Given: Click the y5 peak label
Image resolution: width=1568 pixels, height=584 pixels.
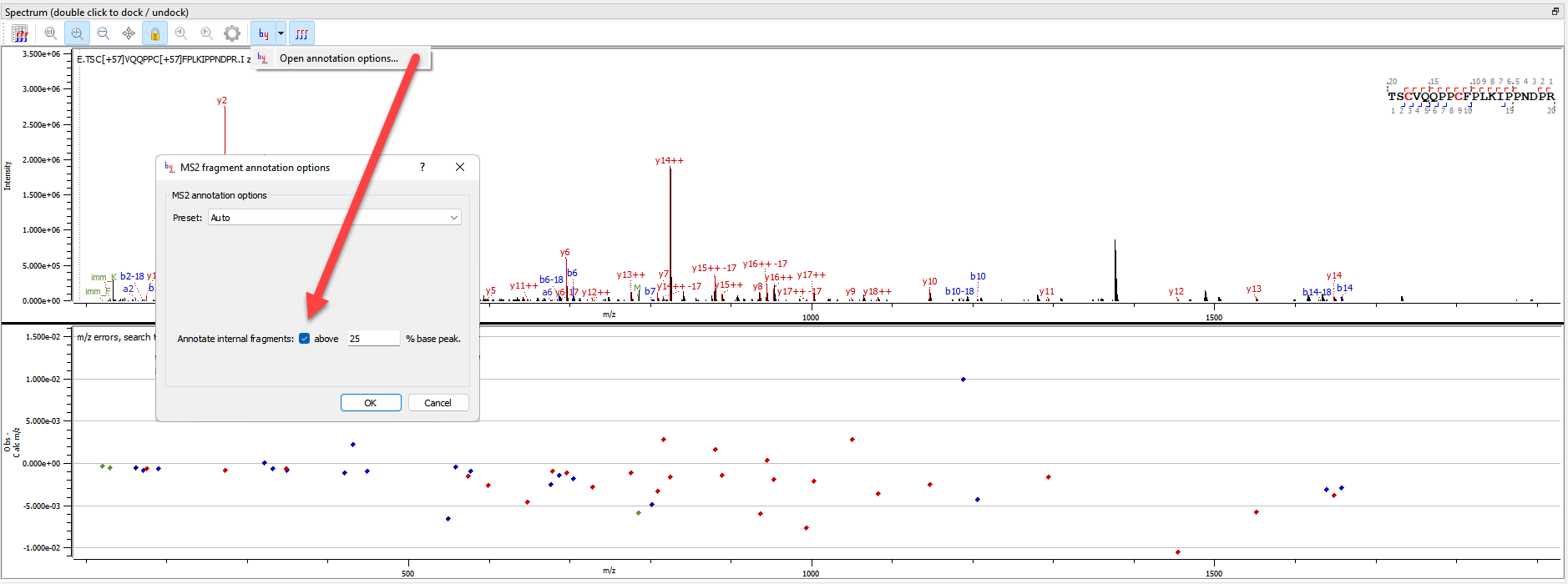Looking at the screenshot, I should [490, 290].
